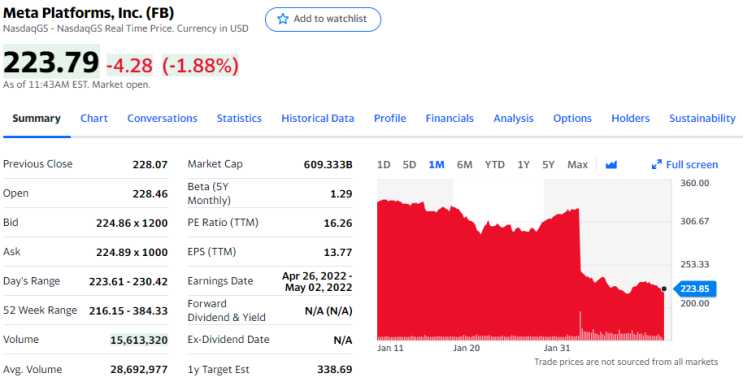Screen dimensions: 743x382
Task: Set chart range to 1Y
Action: [523, 164]
